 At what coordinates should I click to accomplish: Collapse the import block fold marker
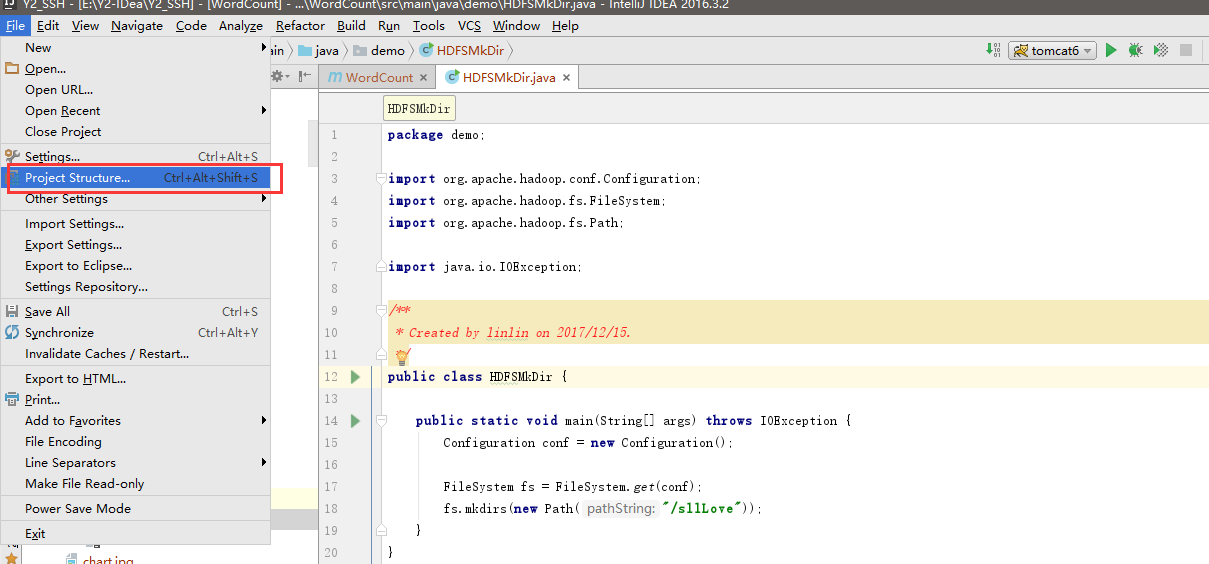380,179
